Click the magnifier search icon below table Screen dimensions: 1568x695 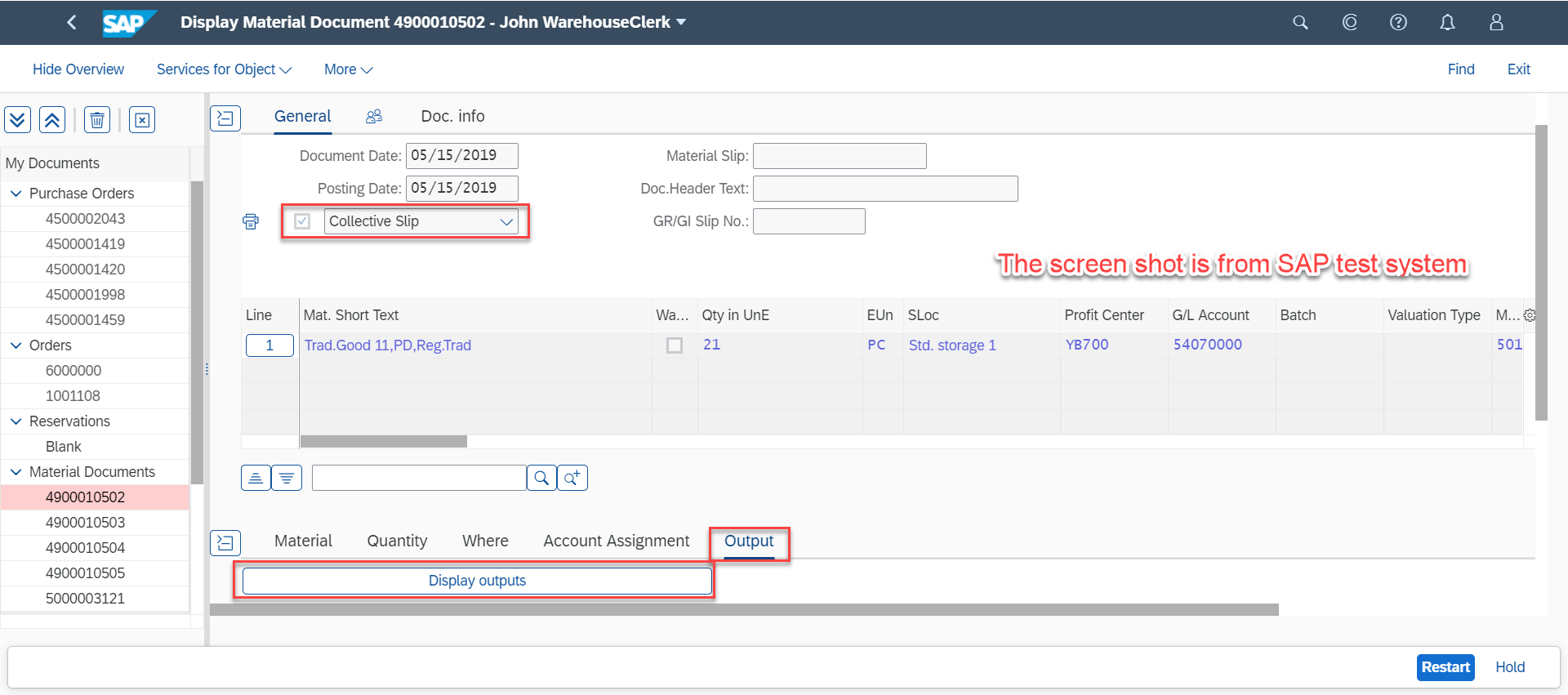(x=541, y=478)
